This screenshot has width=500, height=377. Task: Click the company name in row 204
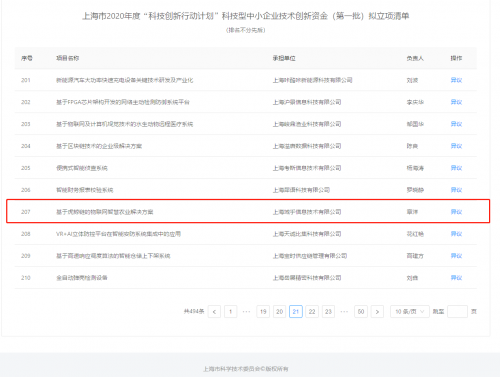click(307, 146)
